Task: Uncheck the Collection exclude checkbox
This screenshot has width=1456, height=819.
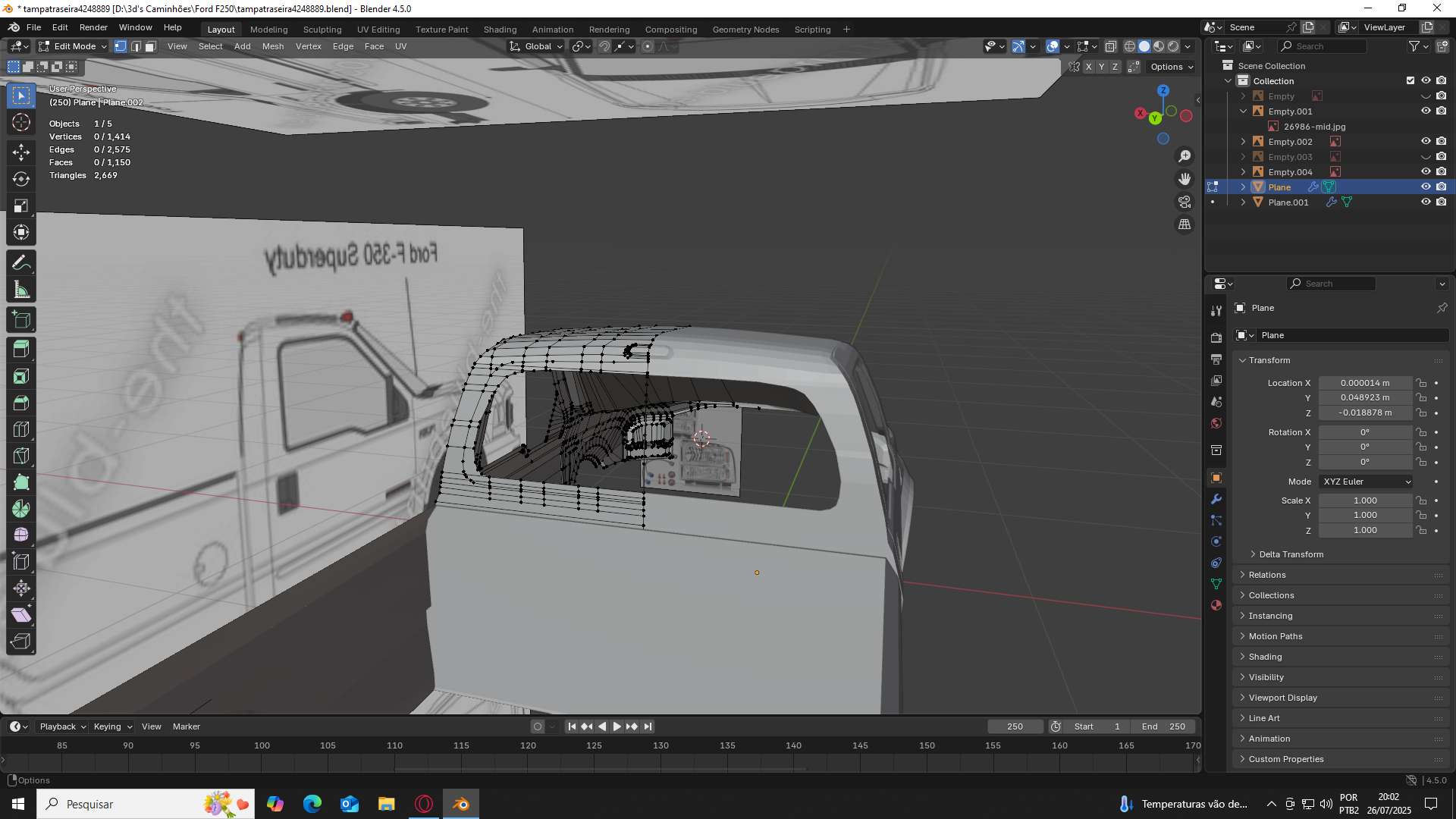Action: [1410, 81]
